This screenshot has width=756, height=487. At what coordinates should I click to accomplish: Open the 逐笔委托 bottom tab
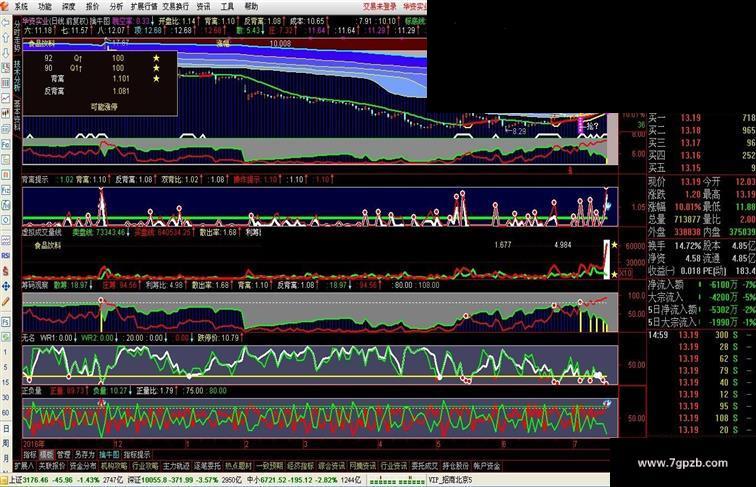(x=207, y=466)
